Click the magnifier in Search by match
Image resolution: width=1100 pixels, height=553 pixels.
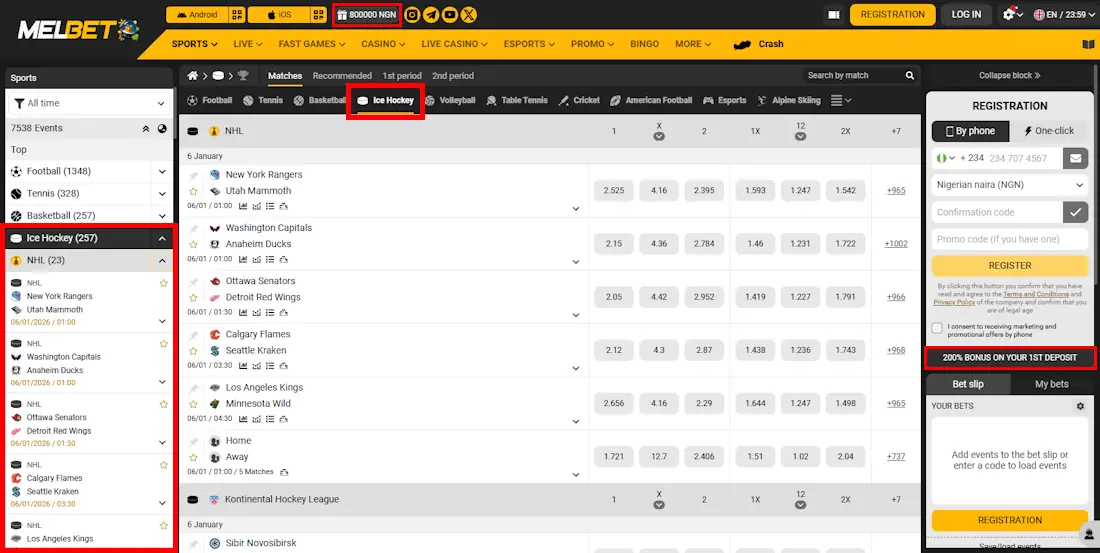click(x=910, y=76)
